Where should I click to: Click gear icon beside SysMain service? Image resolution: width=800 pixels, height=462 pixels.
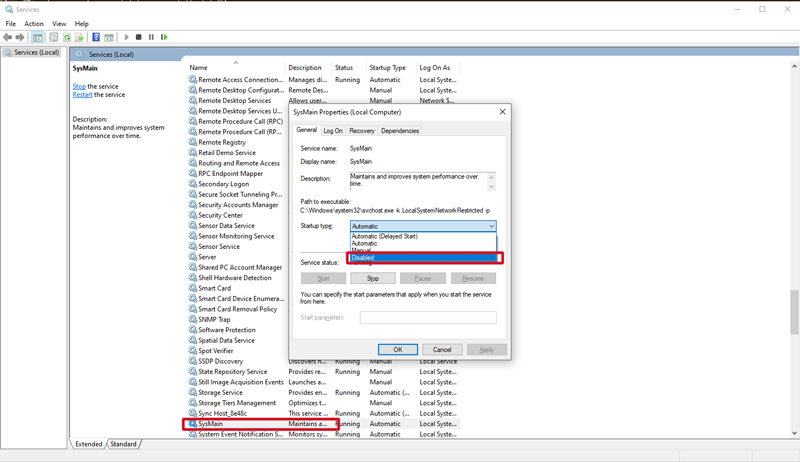[192, 423]
